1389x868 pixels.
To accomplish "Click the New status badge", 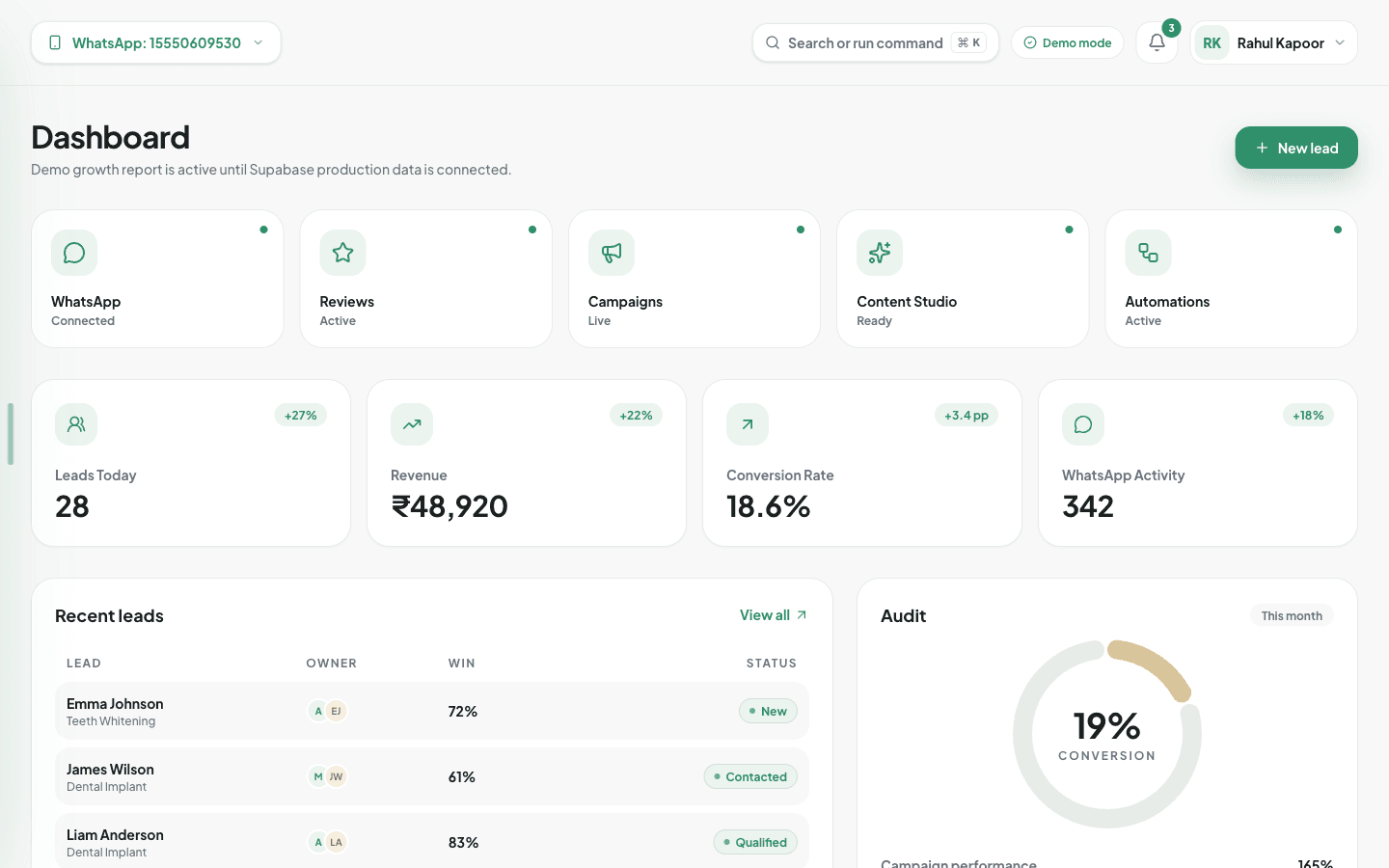I will coord(768,711).
